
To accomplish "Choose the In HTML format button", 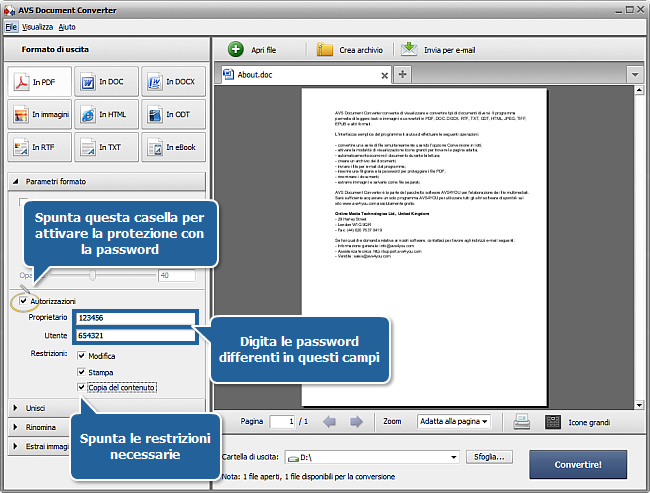I will 106,114.
